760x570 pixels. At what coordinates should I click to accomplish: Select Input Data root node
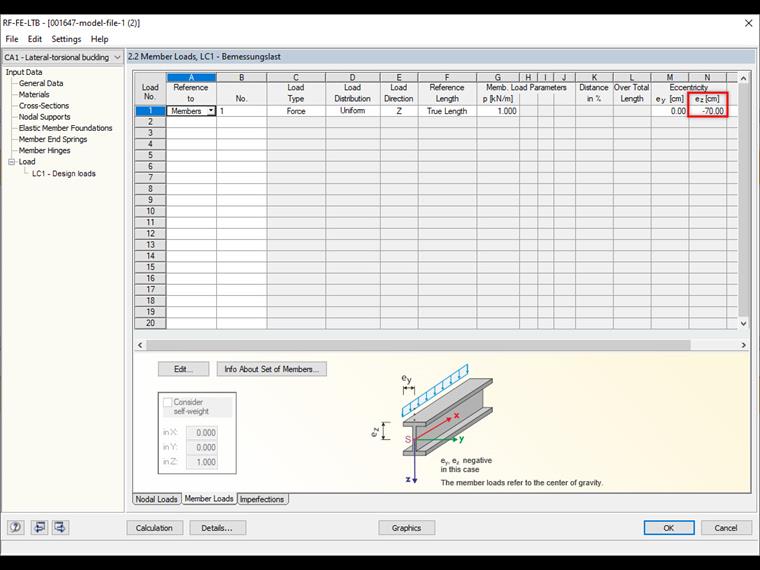click(x=24, y=72)
